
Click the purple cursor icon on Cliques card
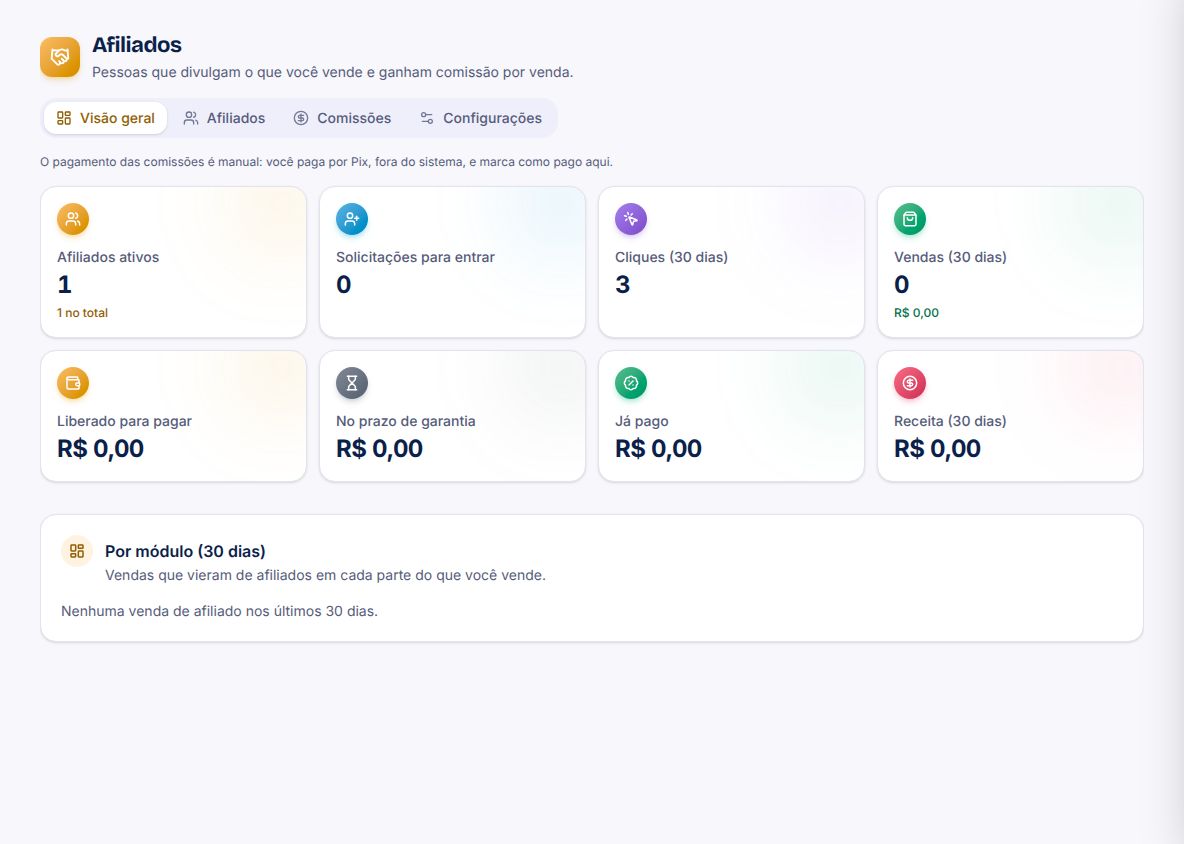[x=631, y=219]
